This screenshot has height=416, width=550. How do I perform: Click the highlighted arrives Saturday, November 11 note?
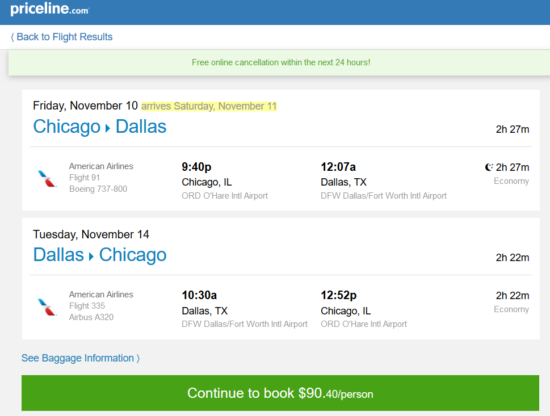(209, 106)
